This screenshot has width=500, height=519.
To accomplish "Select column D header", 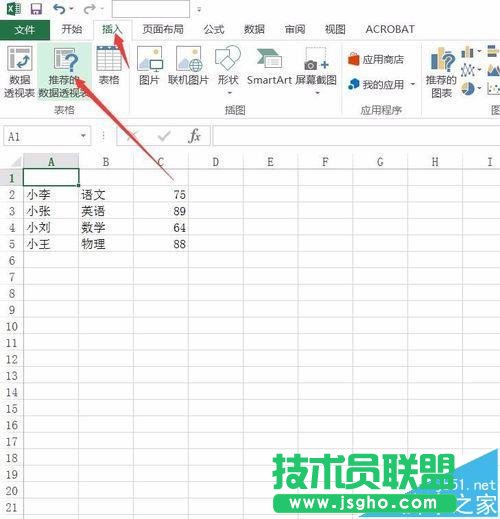I will coord(216,162).
